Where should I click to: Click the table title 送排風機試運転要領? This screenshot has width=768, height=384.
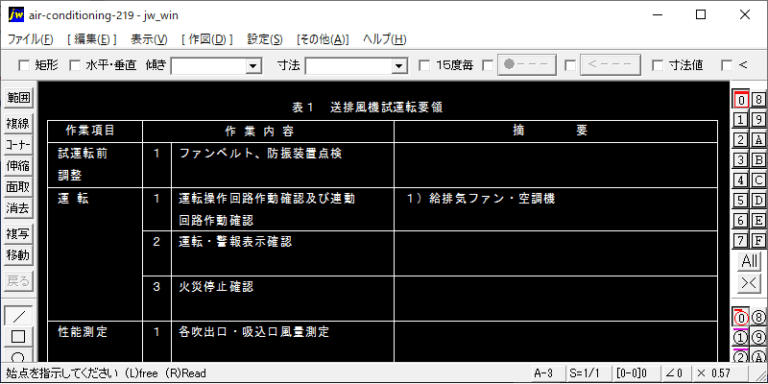[x=386, y=108]
